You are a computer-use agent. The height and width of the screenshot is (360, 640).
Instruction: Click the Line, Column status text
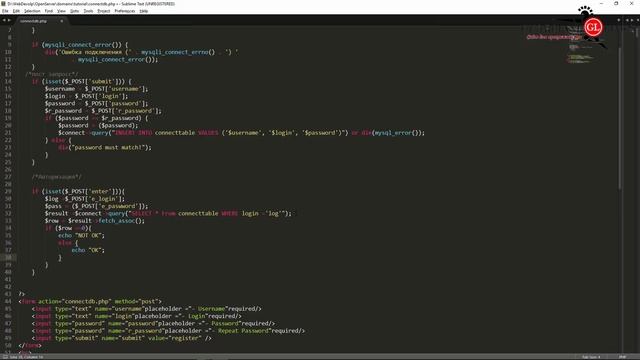27,357
